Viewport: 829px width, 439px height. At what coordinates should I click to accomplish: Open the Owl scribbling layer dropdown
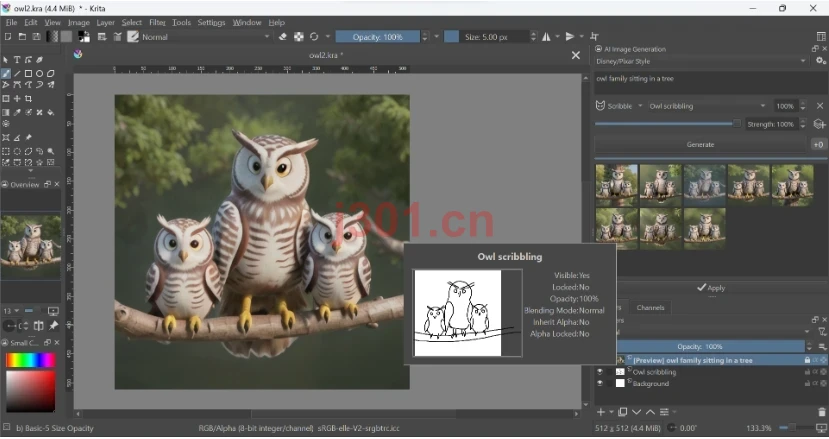pos(707,106)
